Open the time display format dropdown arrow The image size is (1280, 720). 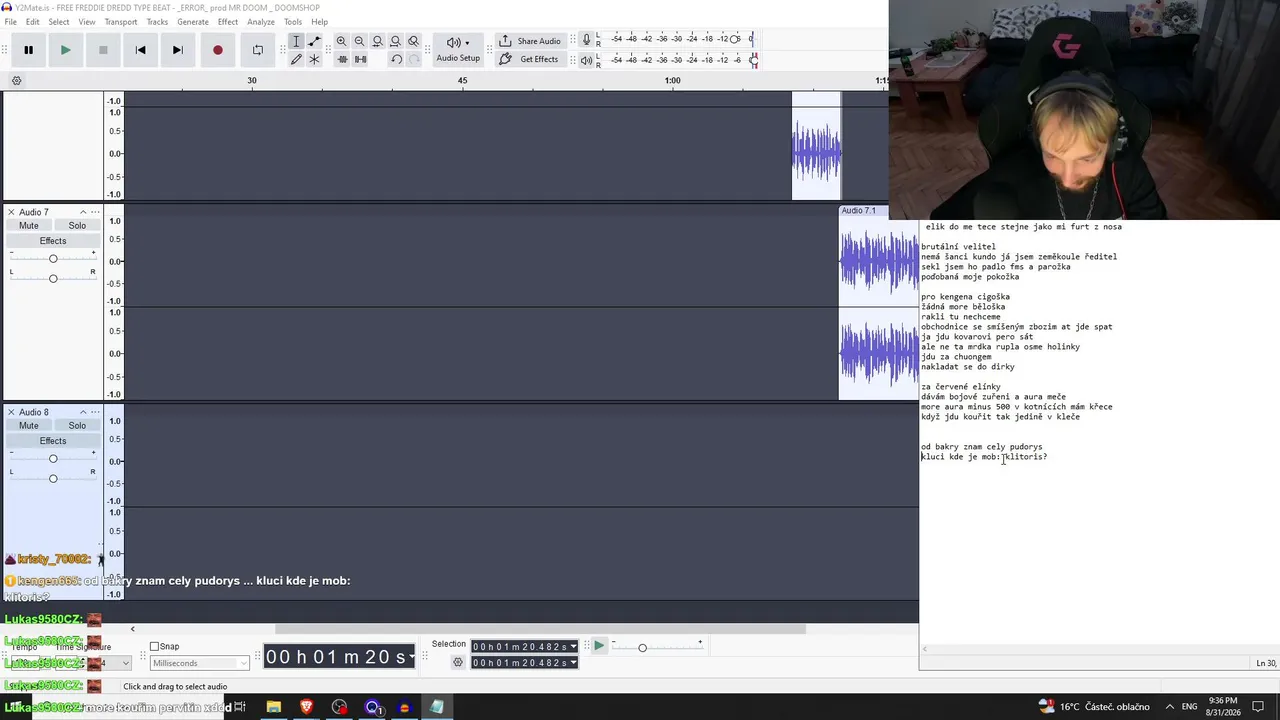coord(412,657)
